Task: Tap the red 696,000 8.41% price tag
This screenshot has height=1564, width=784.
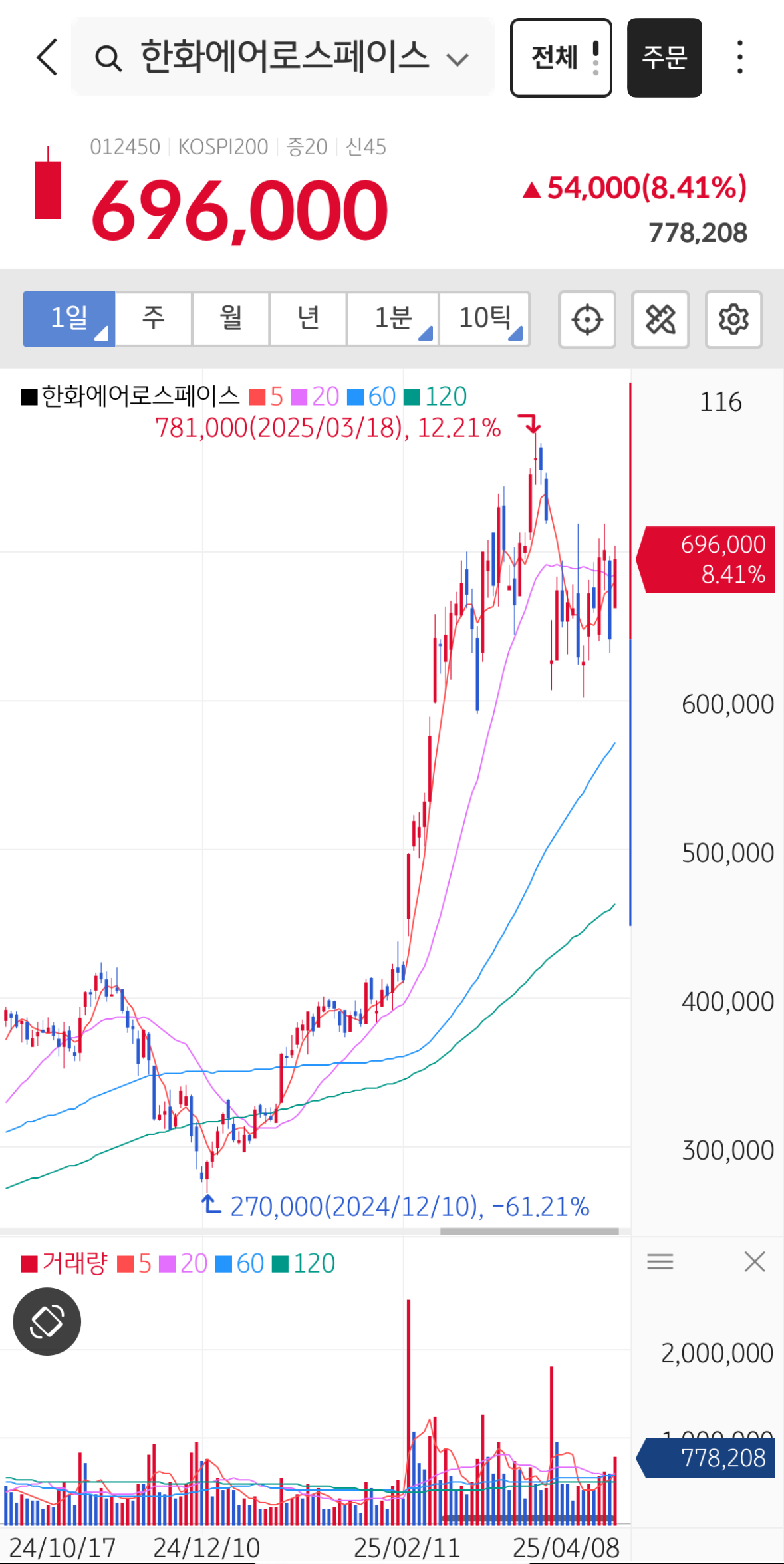Action: (x=706, y=559)
